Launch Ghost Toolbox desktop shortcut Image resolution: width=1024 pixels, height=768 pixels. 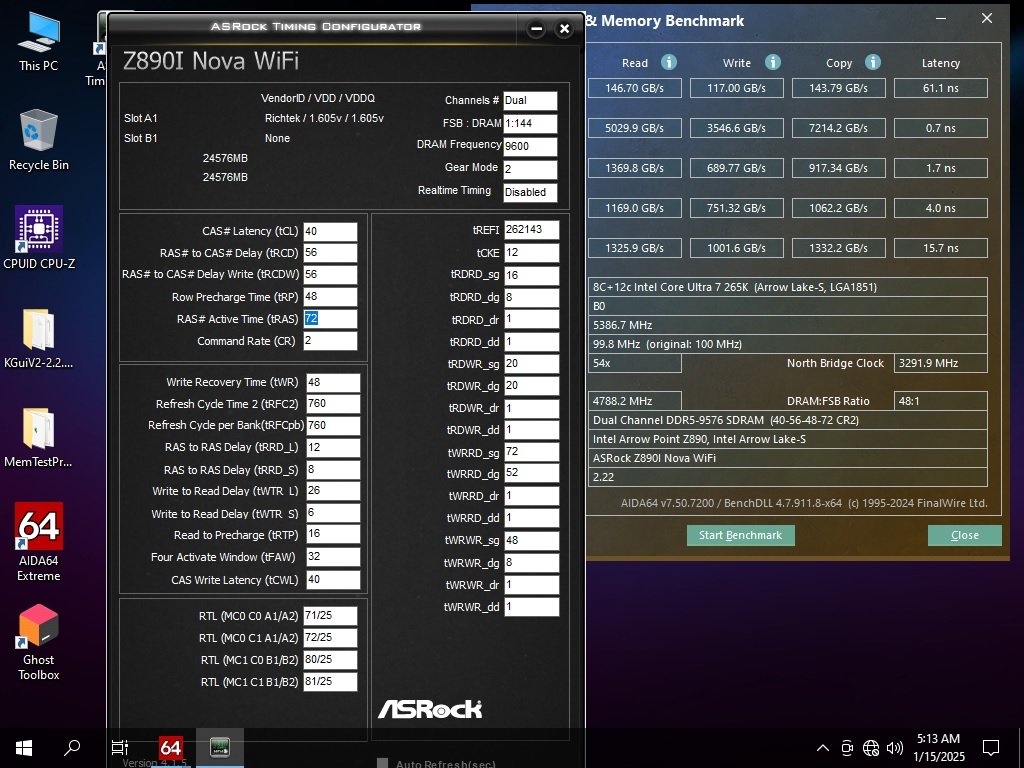point(39,643)
